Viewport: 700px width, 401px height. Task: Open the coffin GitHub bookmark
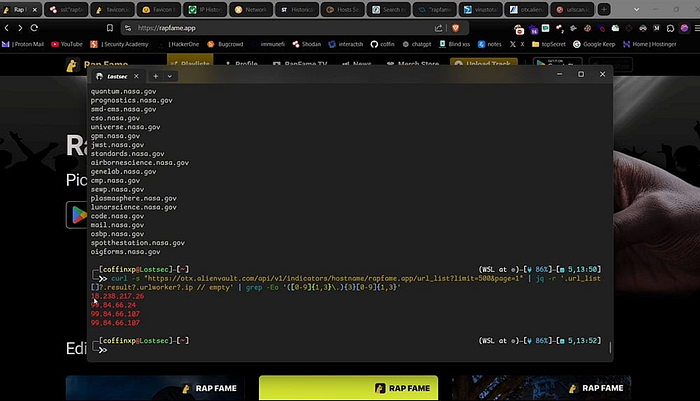coord(383,44)
